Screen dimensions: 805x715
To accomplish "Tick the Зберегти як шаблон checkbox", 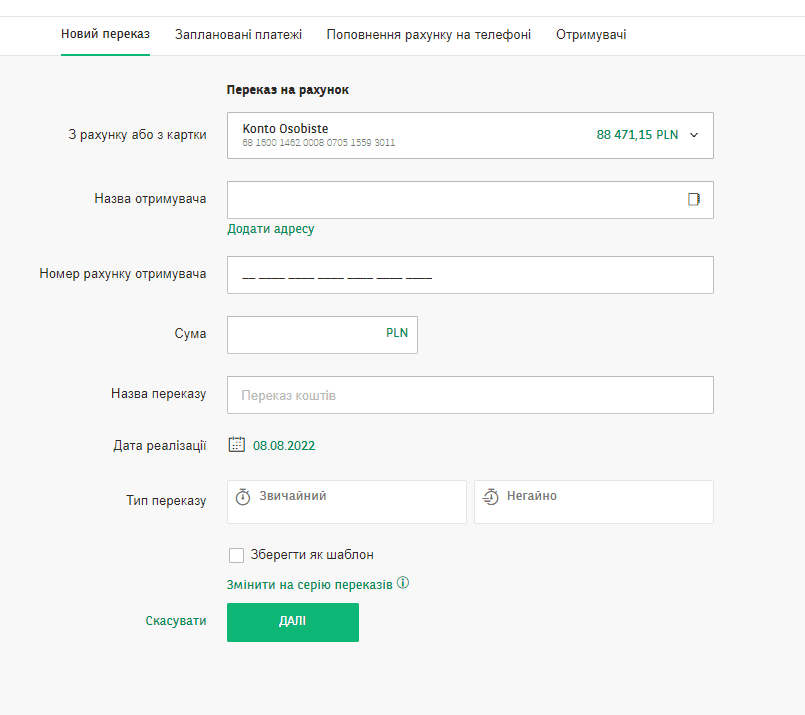I will [x=237, y=555].
